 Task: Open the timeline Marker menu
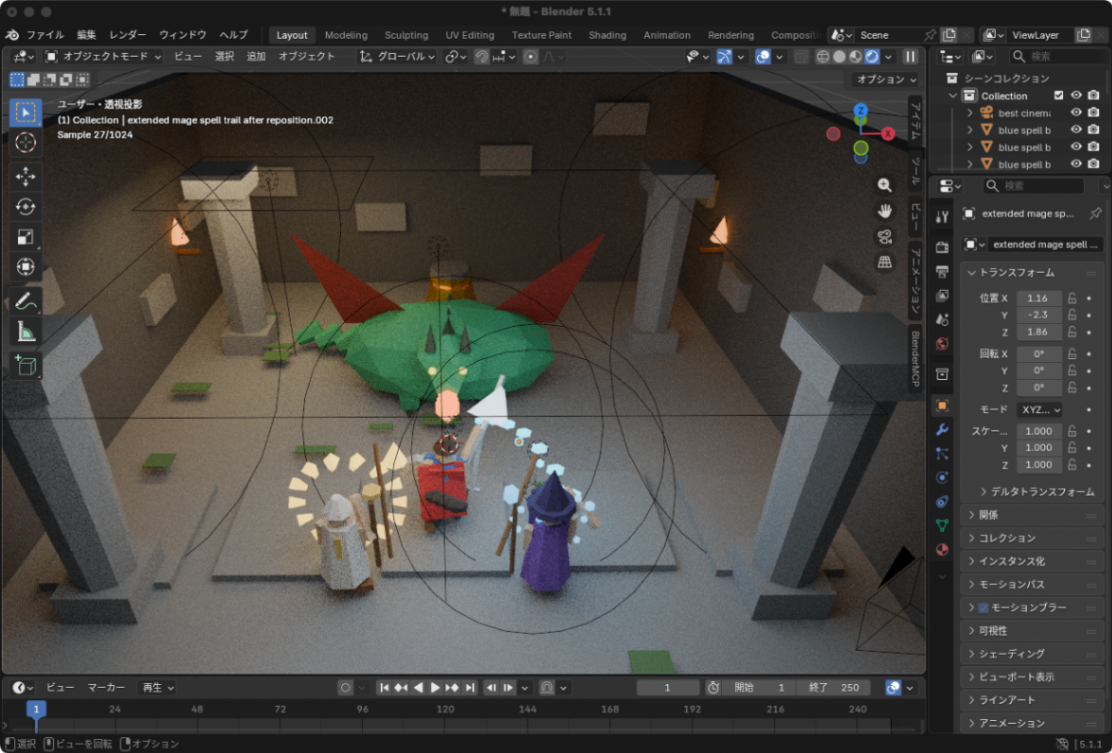[x=106, y=688]
